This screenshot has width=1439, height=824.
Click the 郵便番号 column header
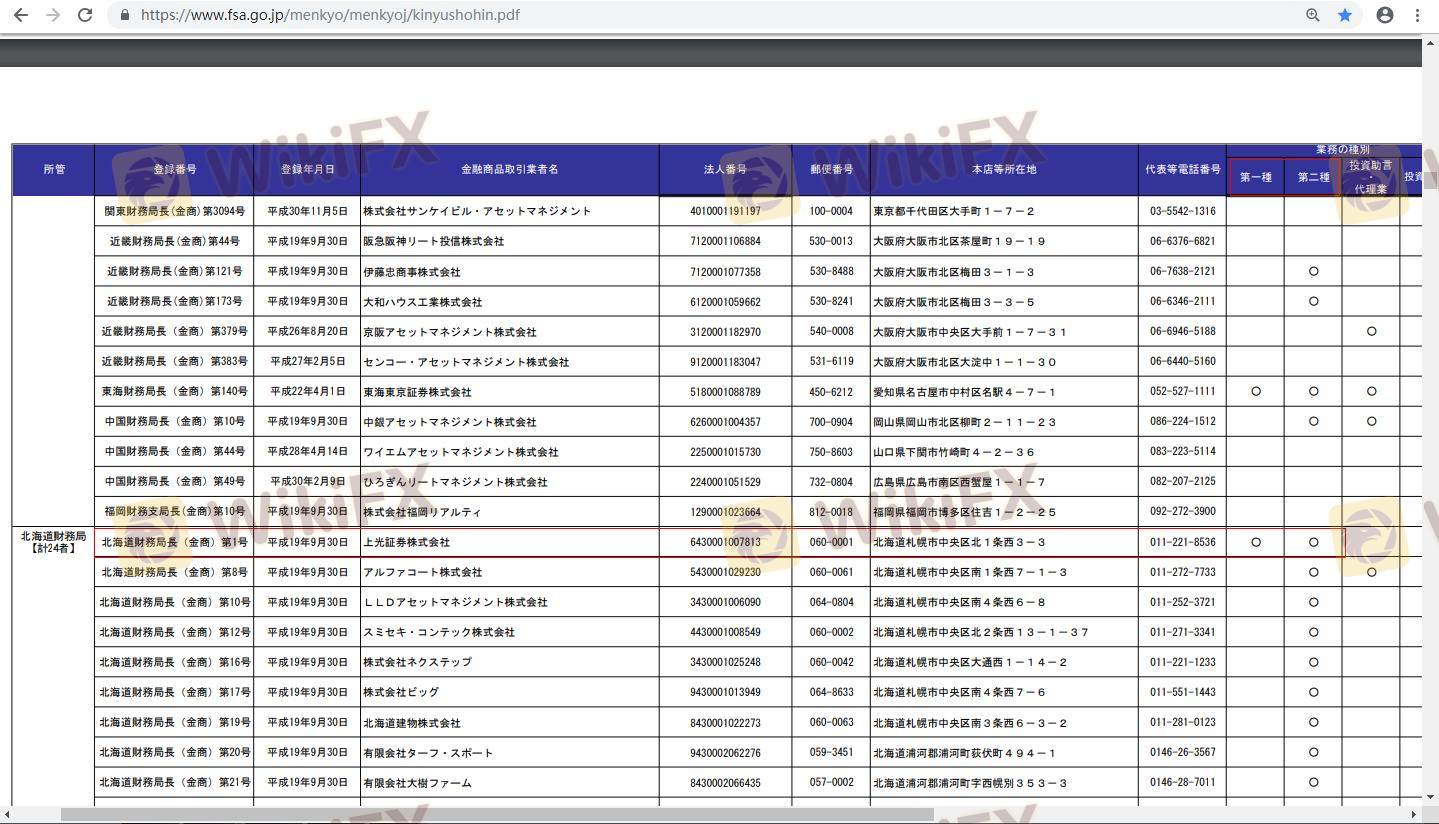[831, 170]
